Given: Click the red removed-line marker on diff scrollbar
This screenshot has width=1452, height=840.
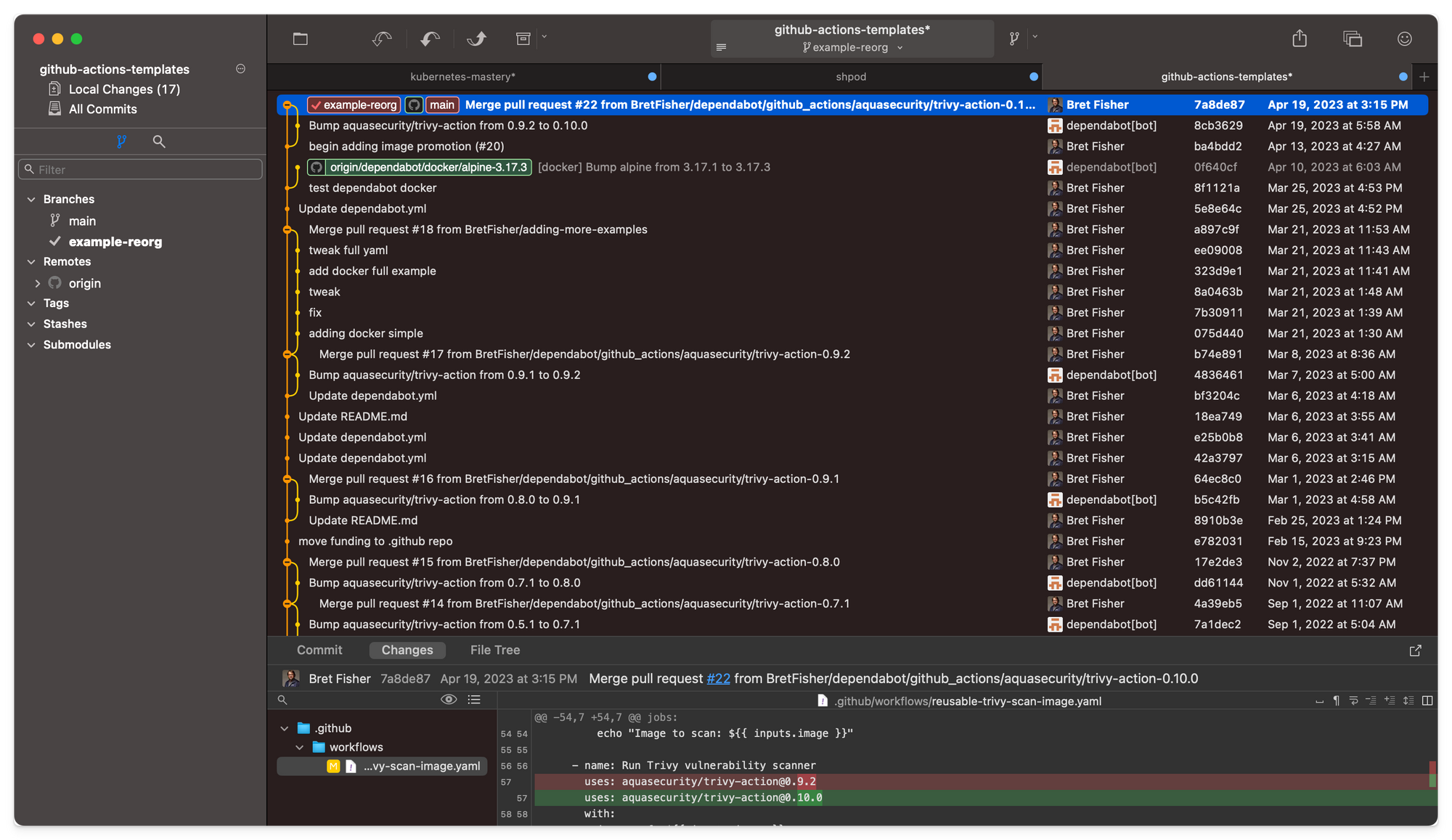Looking at the screenshot, I should coord(1432,768).
